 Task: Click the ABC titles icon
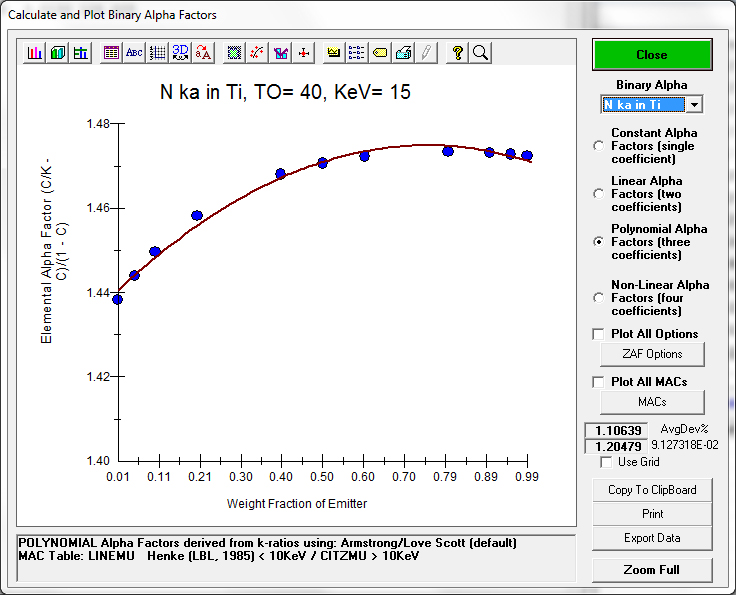click(x=134, y=53)
